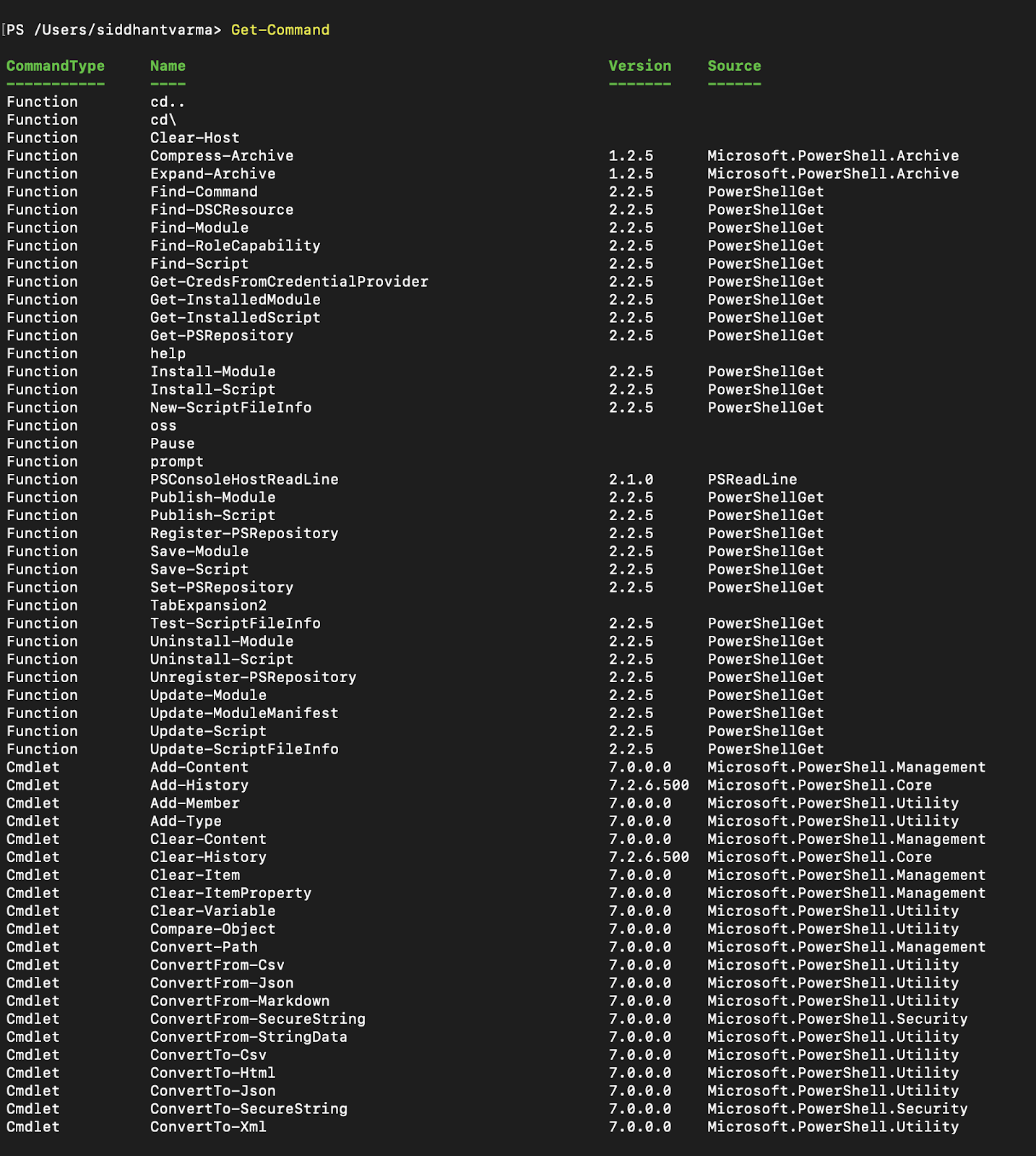This screenshot has width=1036, height=1156.
Task: Click the CommandType column header
Action: [x=56, y=66]
